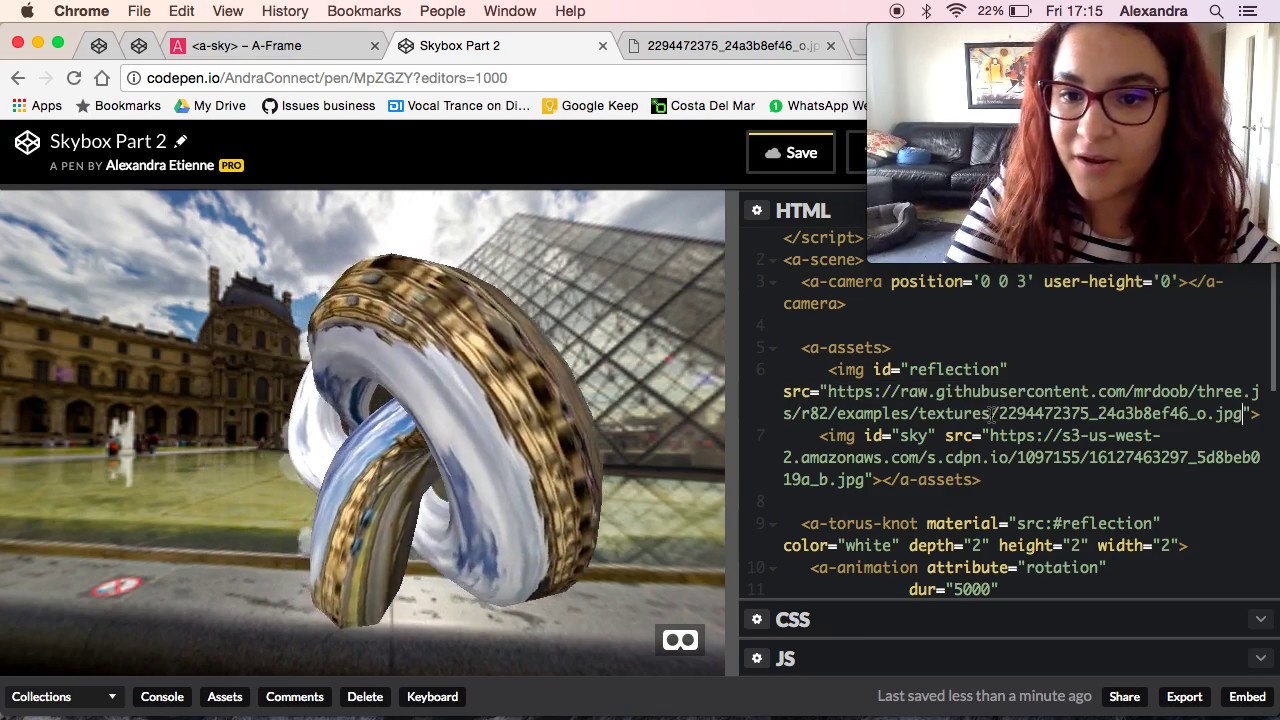Toggle the Console panel

pos(162,697)
